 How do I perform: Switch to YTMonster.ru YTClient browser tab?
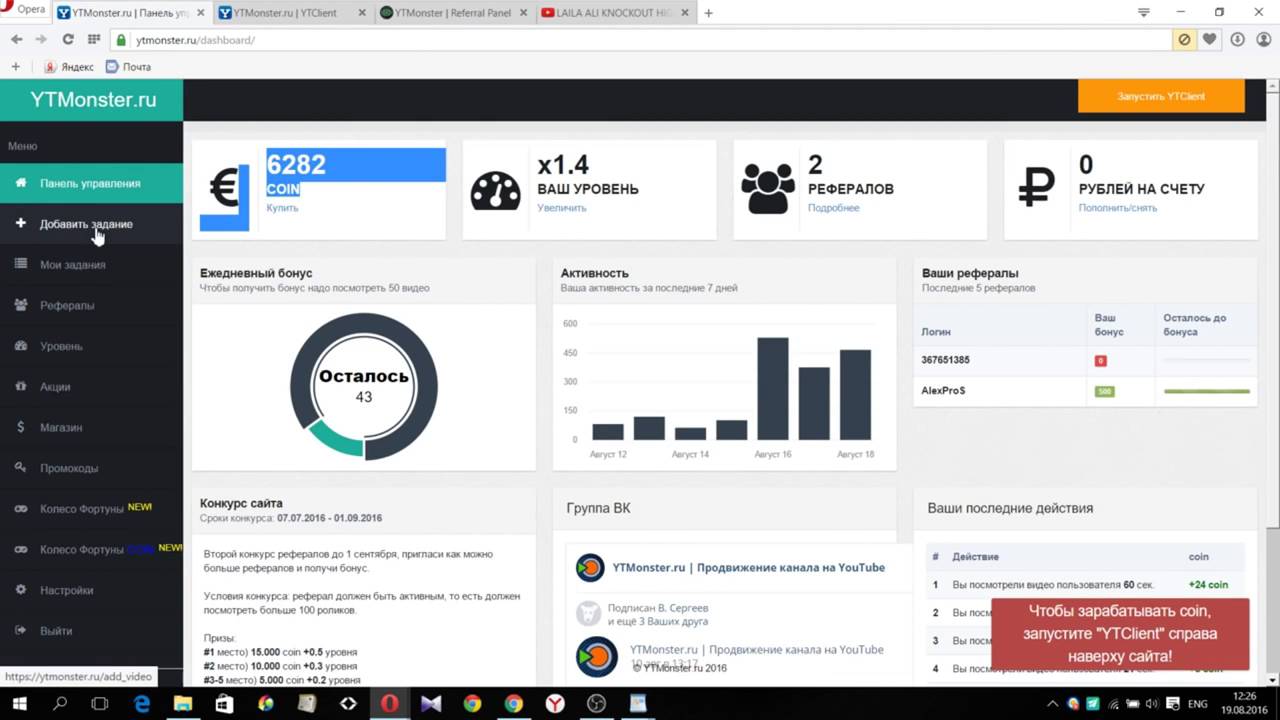(290, 13)
